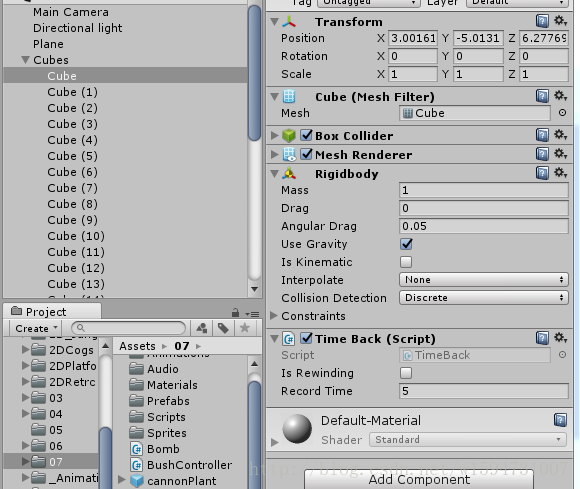
Task: Click the Bomb script asset icon
Action: coord(136,449)
